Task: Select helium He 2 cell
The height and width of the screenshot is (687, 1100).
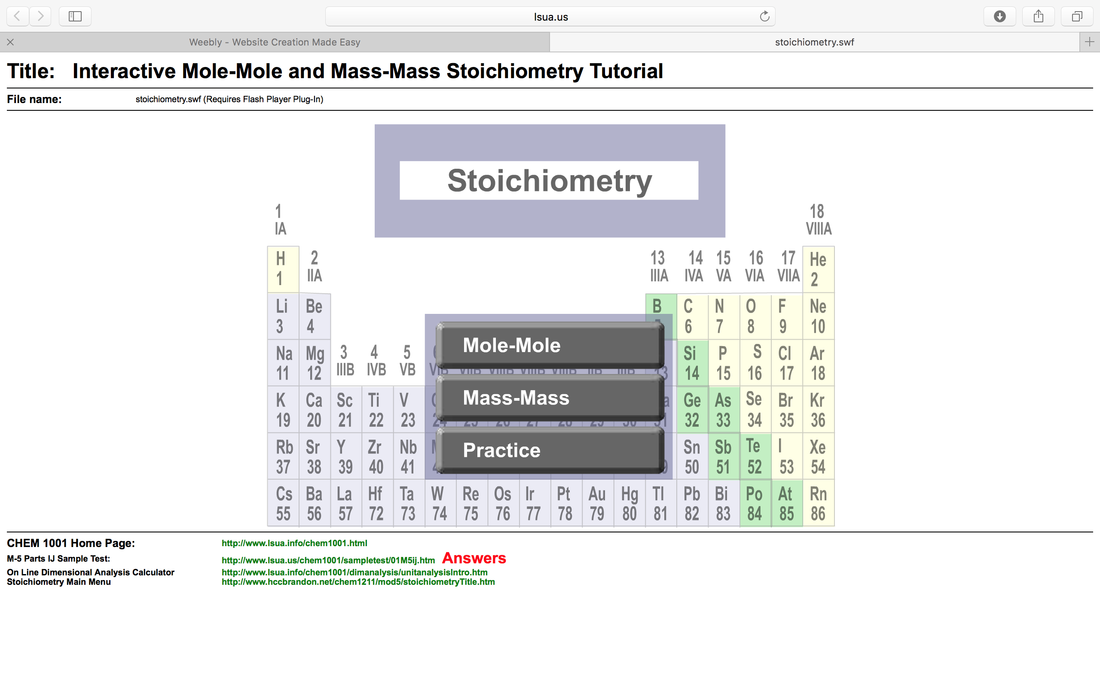Action: 818,269
